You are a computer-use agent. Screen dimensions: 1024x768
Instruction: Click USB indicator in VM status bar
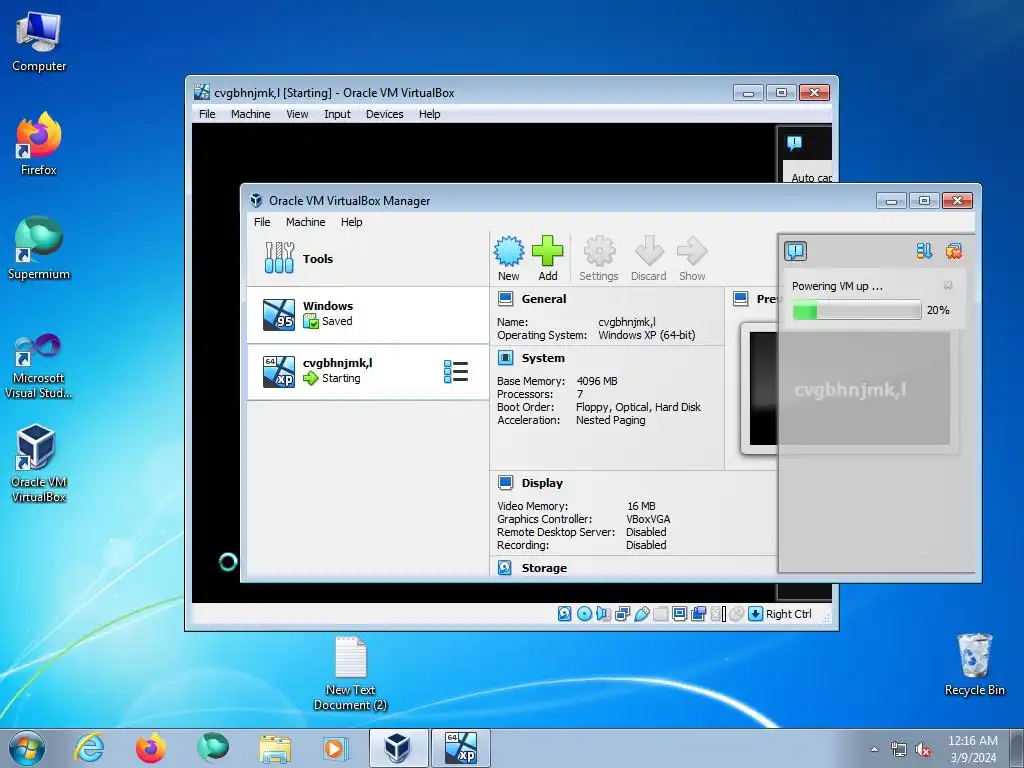[x=642, y=614]
